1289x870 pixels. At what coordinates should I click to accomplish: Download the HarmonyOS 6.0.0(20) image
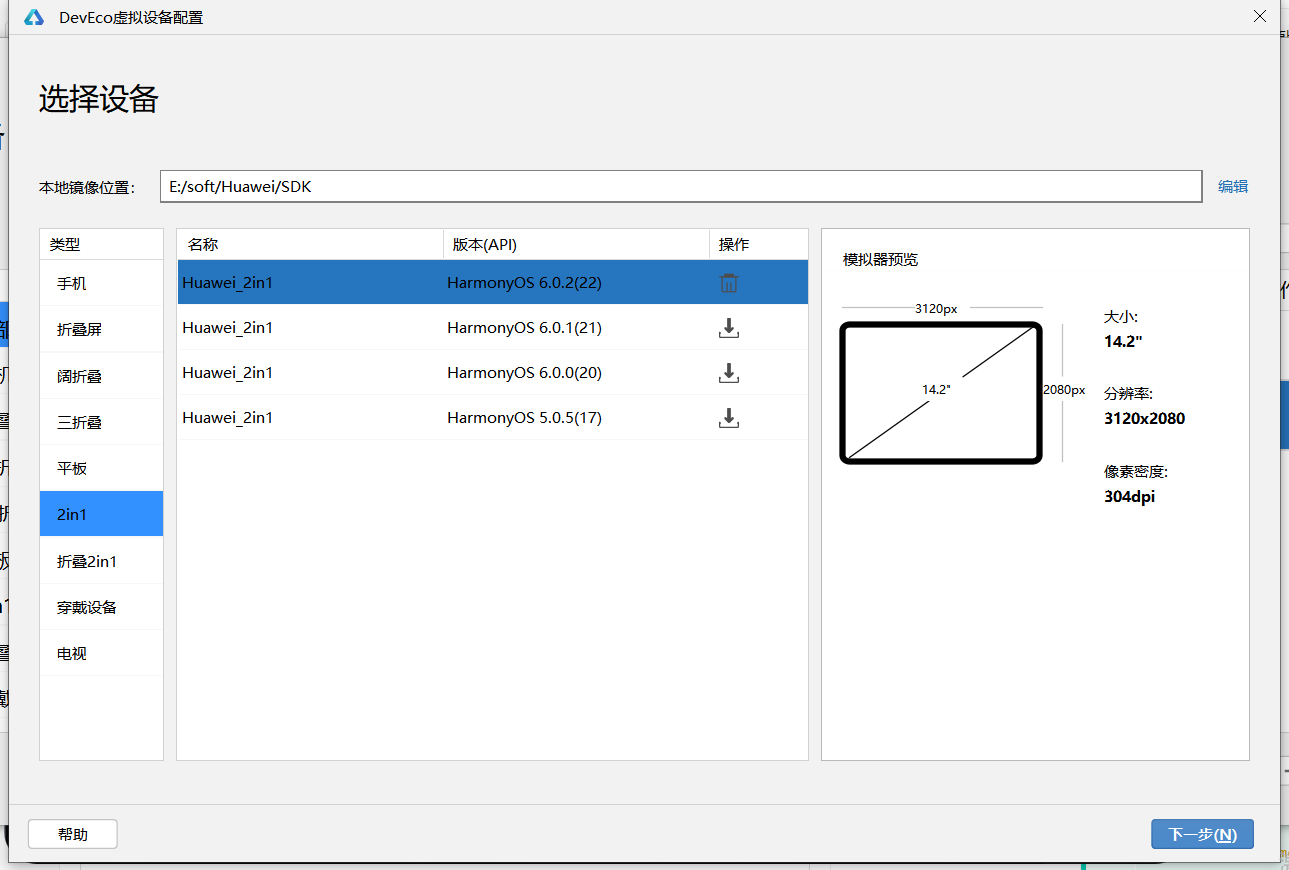tap(729, 373)
